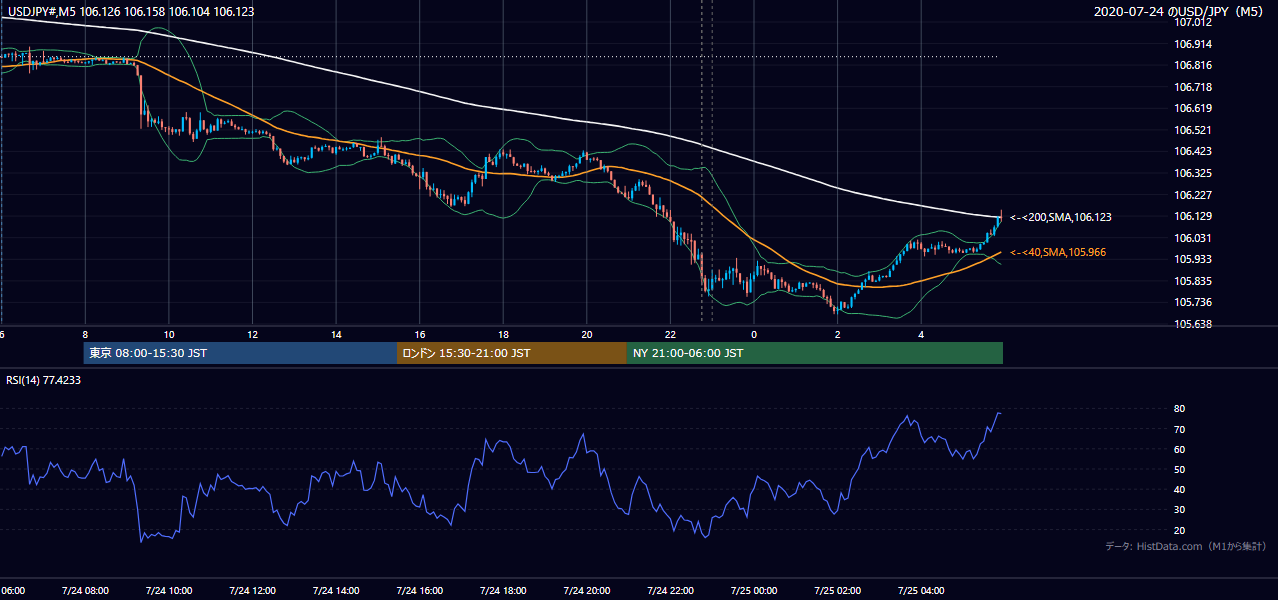Viewport: 1278px width, 600px height.
Task: Click the 40 SMA 105.966 label
Action: pos(1058,253)
